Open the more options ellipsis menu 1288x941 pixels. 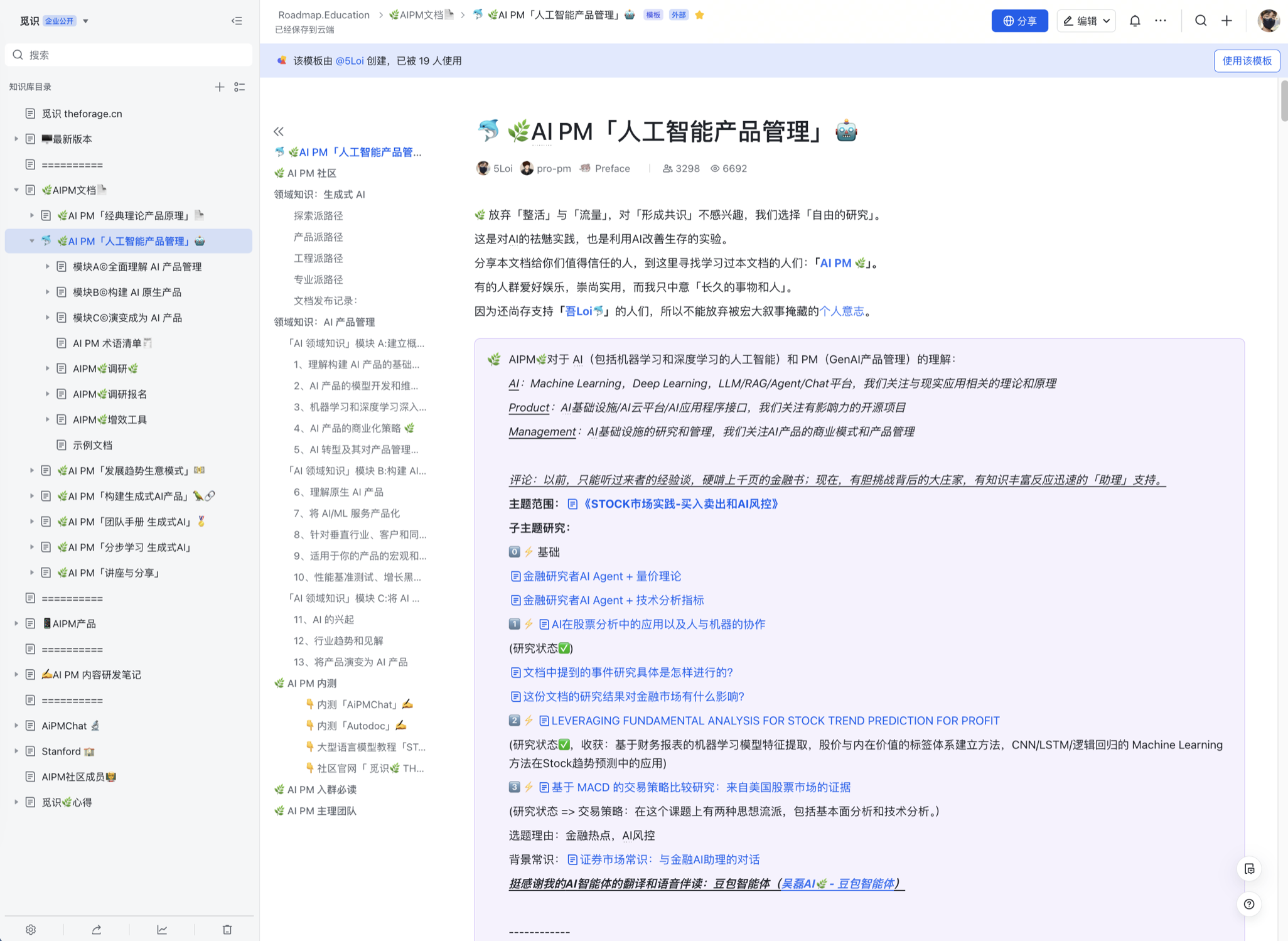tap(1161, 21)
